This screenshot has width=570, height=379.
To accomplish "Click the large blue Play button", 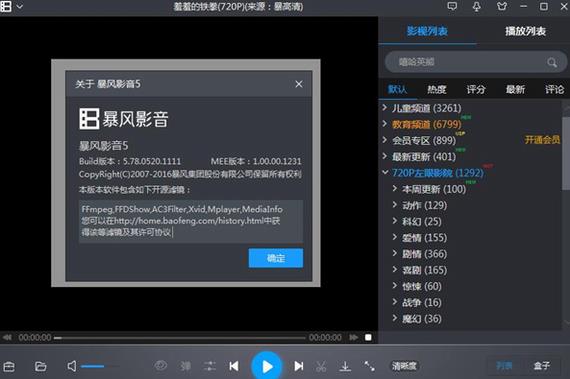I will coord(267,366).
